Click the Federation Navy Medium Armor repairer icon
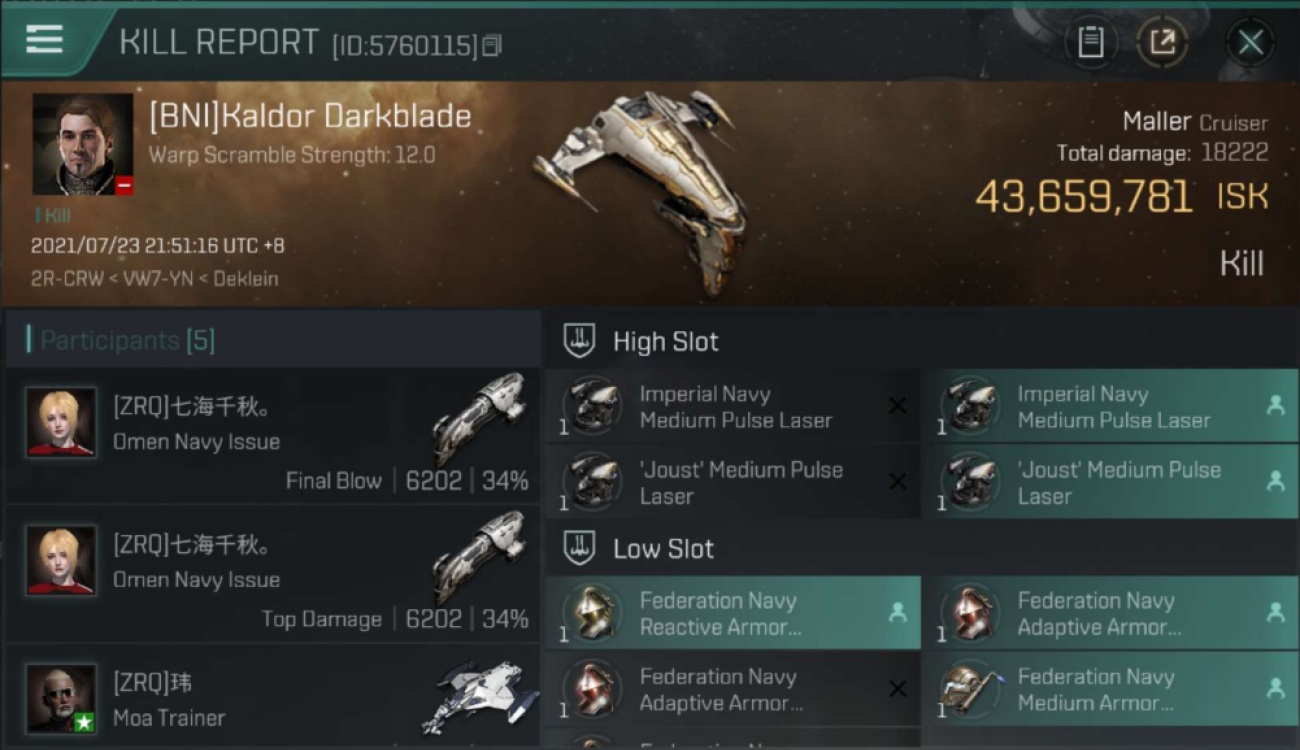Screen dimensions: 1300x750 tap(970, 689)
